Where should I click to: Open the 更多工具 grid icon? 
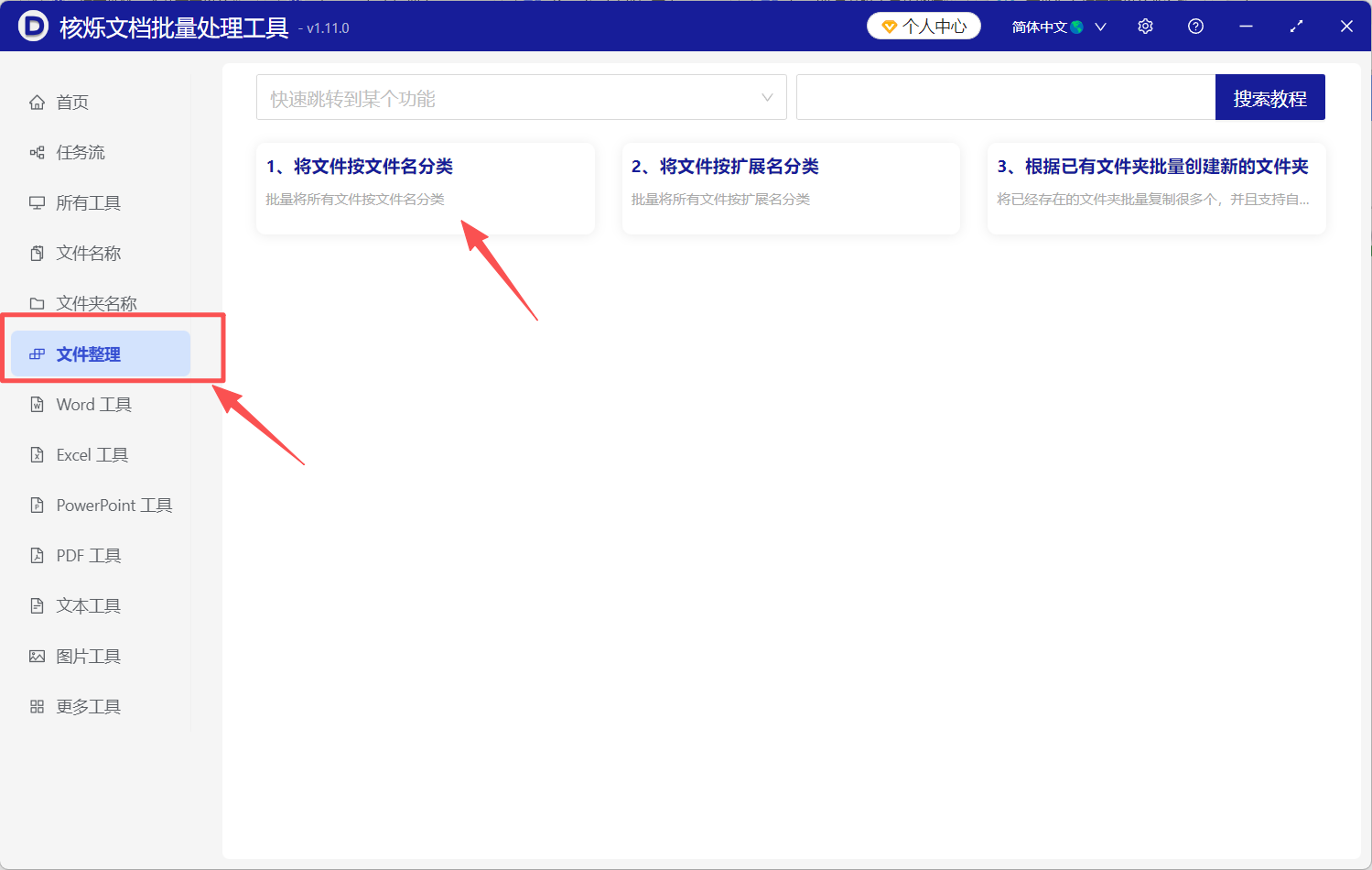[x=37, y=706]
